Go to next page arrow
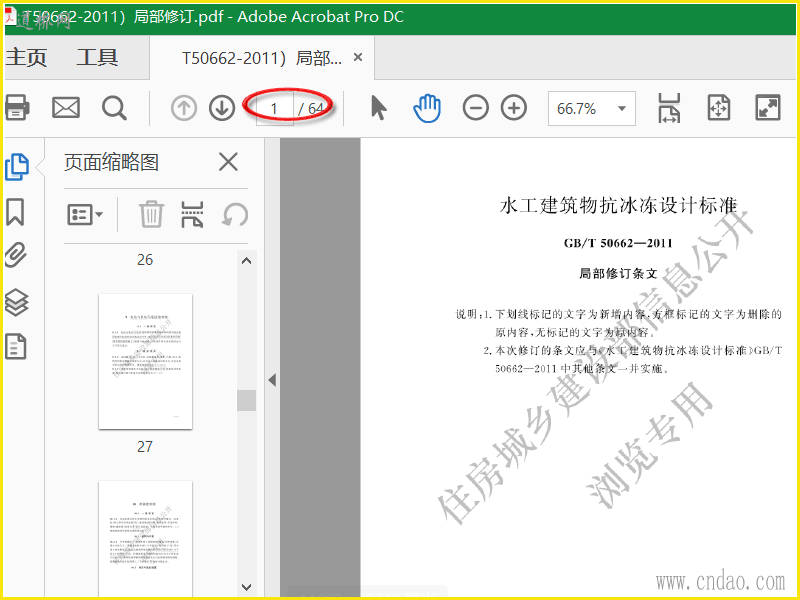The height and width of the screenshot is (600, 800). (222, 108)
